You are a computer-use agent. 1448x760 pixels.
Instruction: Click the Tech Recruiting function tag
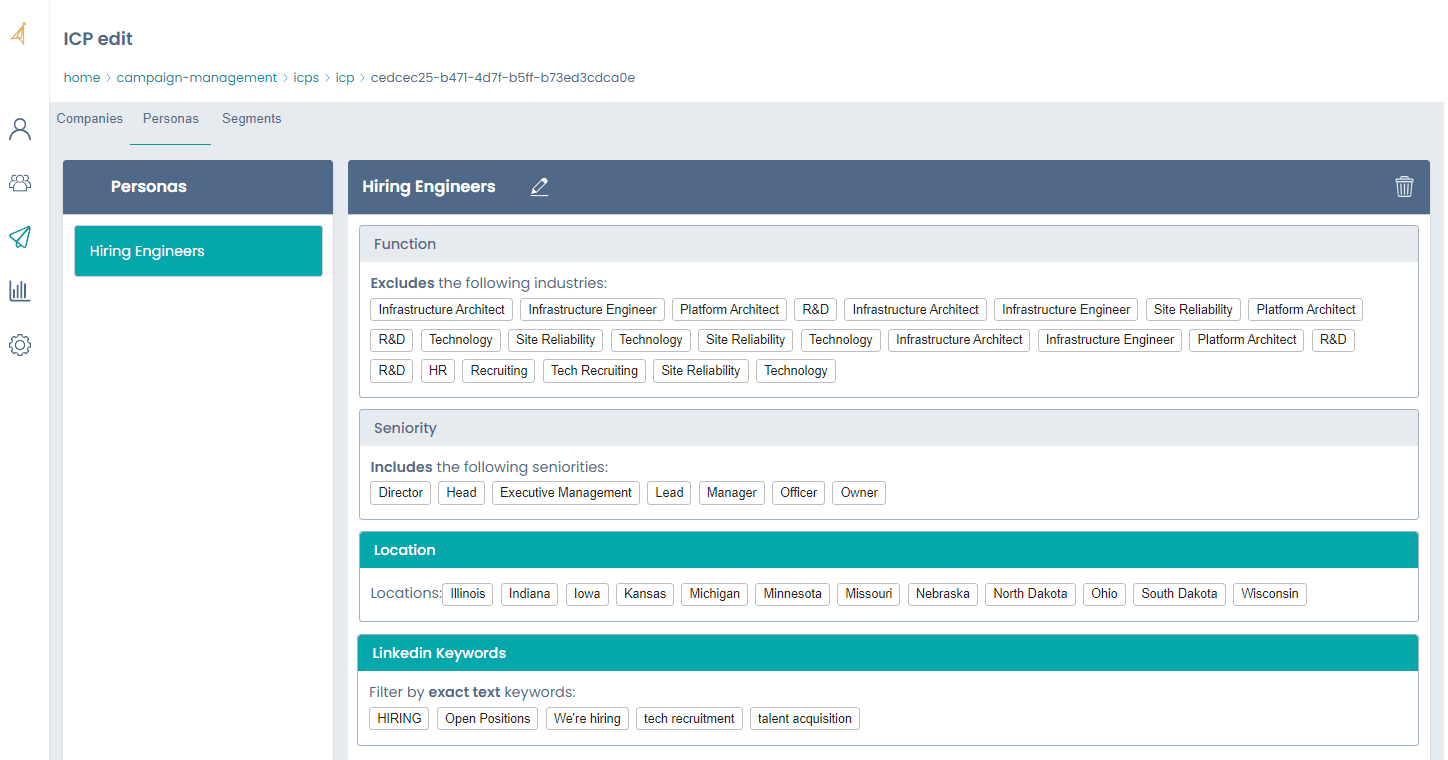(594, 371)
